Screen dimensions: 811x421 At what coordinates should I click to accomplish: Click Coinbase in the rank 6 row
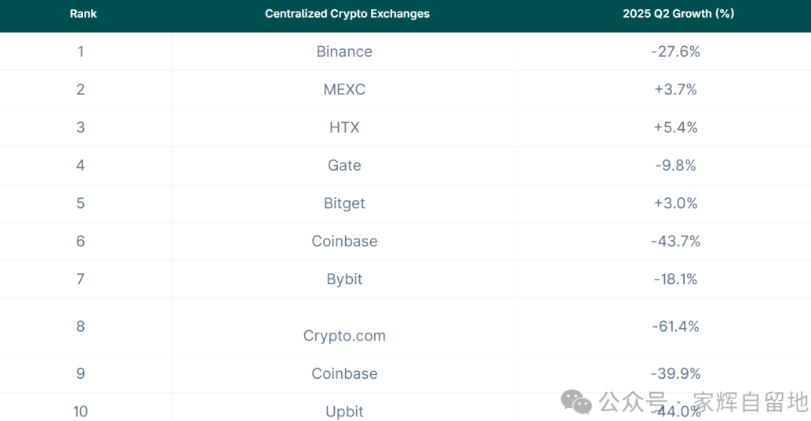(344, 241)
